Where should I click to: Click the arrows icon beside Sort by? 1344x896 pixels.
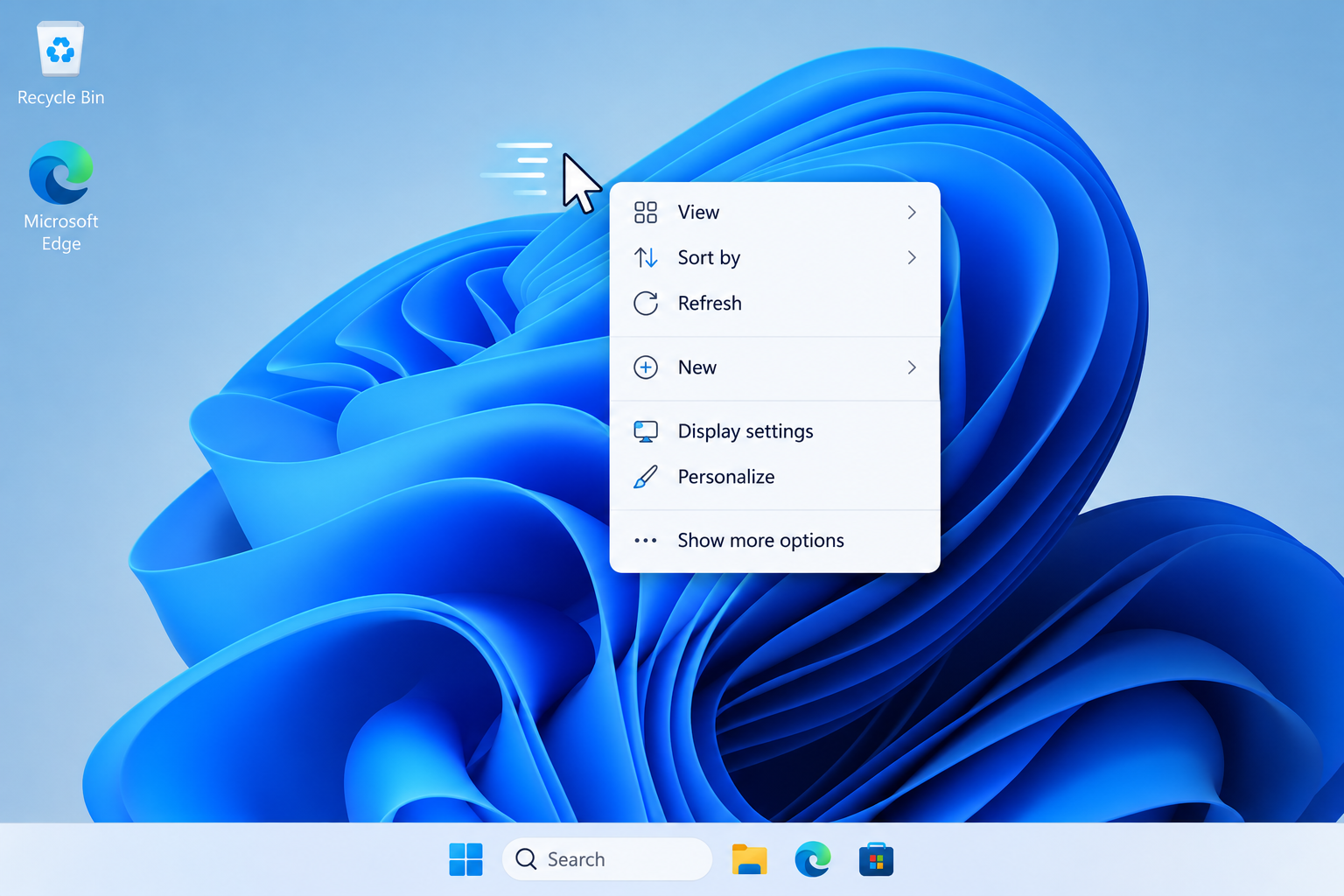click(x=646, y=257)
